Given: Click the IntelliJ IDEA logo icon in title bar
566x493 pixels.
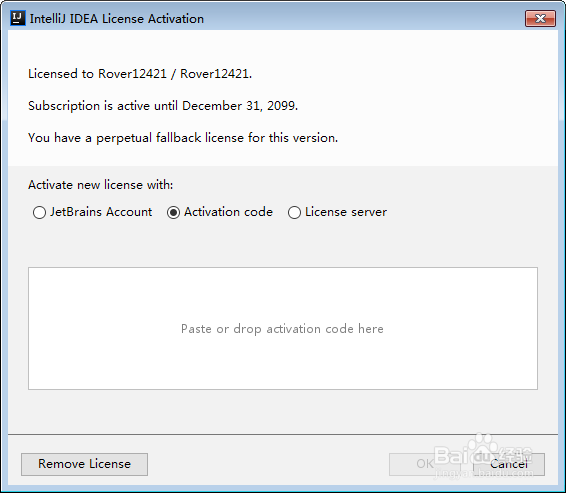Looking at the screenshot, I should [18, 18].
